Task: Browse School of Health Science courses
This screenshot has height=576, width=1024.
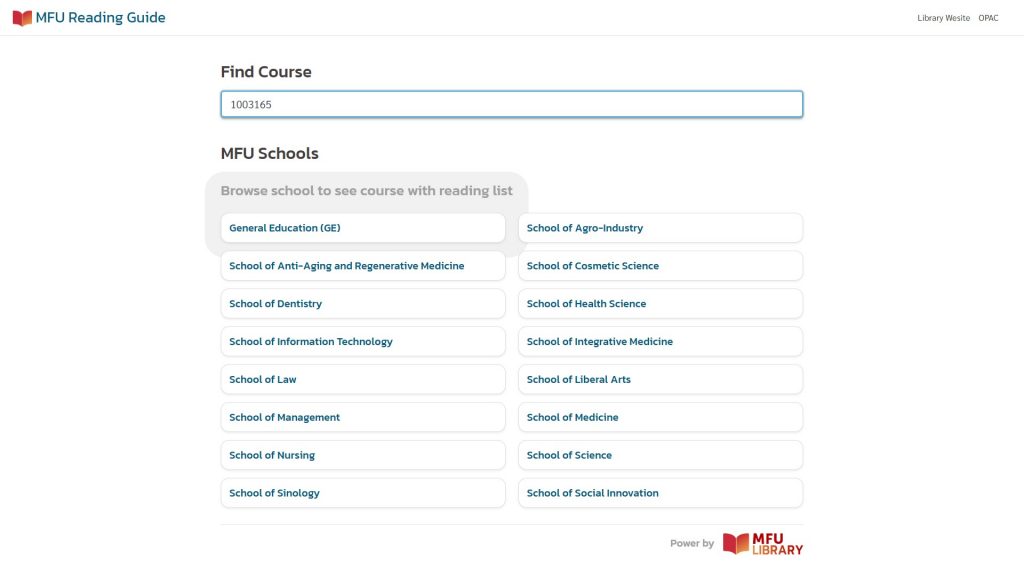Action: (660, 304)
